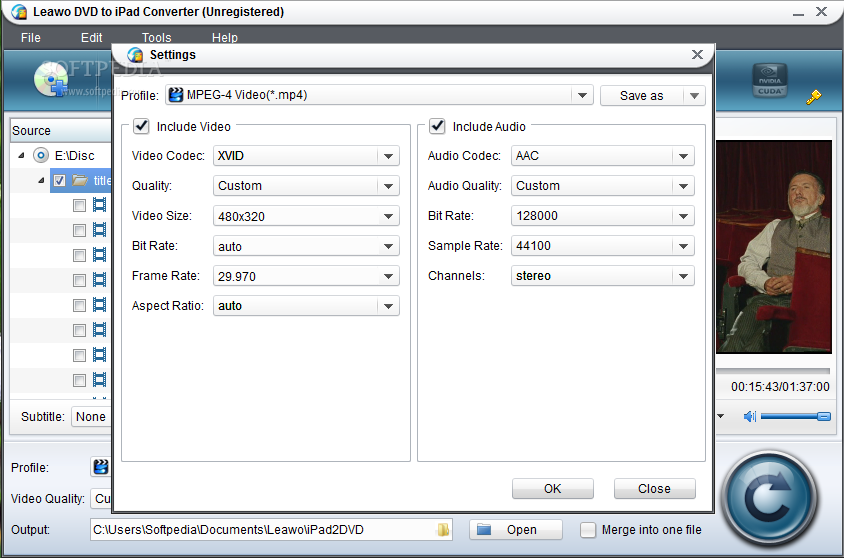Click the big circular Convert button
The width and height of the screenshot is (844, 558).
click(x=769, y=499)
